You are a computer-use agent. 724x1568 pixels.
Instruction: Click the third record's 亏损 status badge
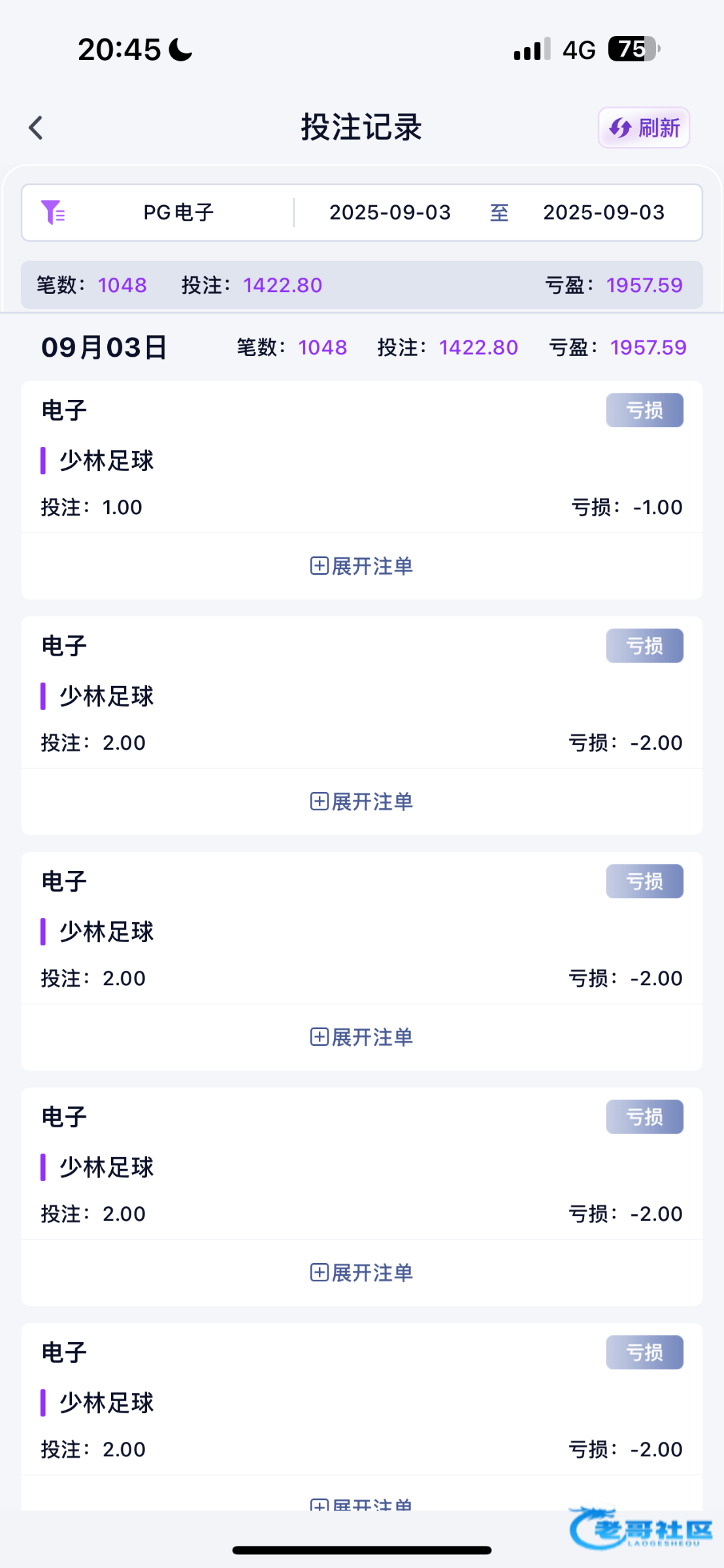pos(644,881)
